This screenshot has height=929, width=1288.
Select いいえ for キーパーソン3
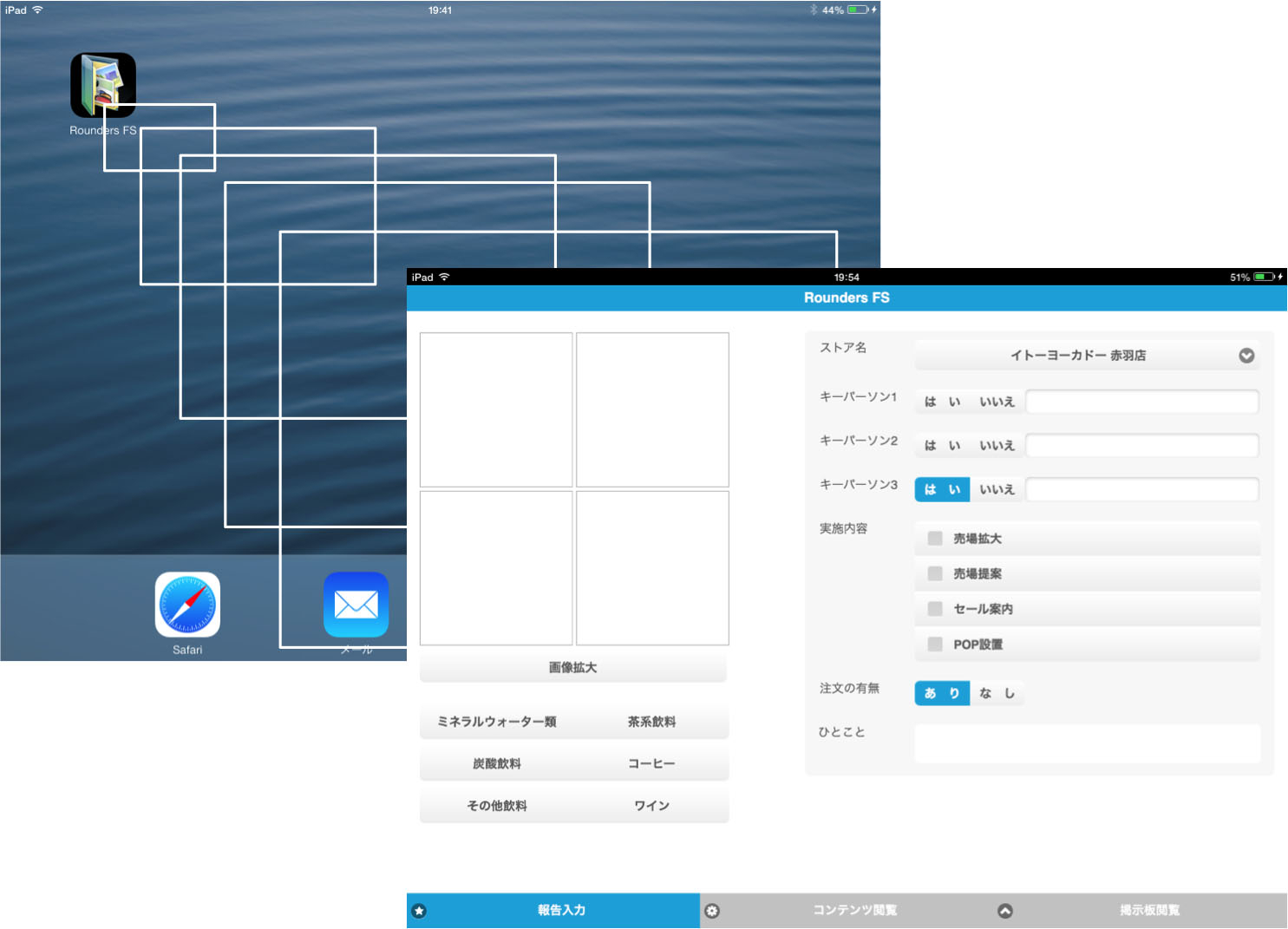[997, 489]
